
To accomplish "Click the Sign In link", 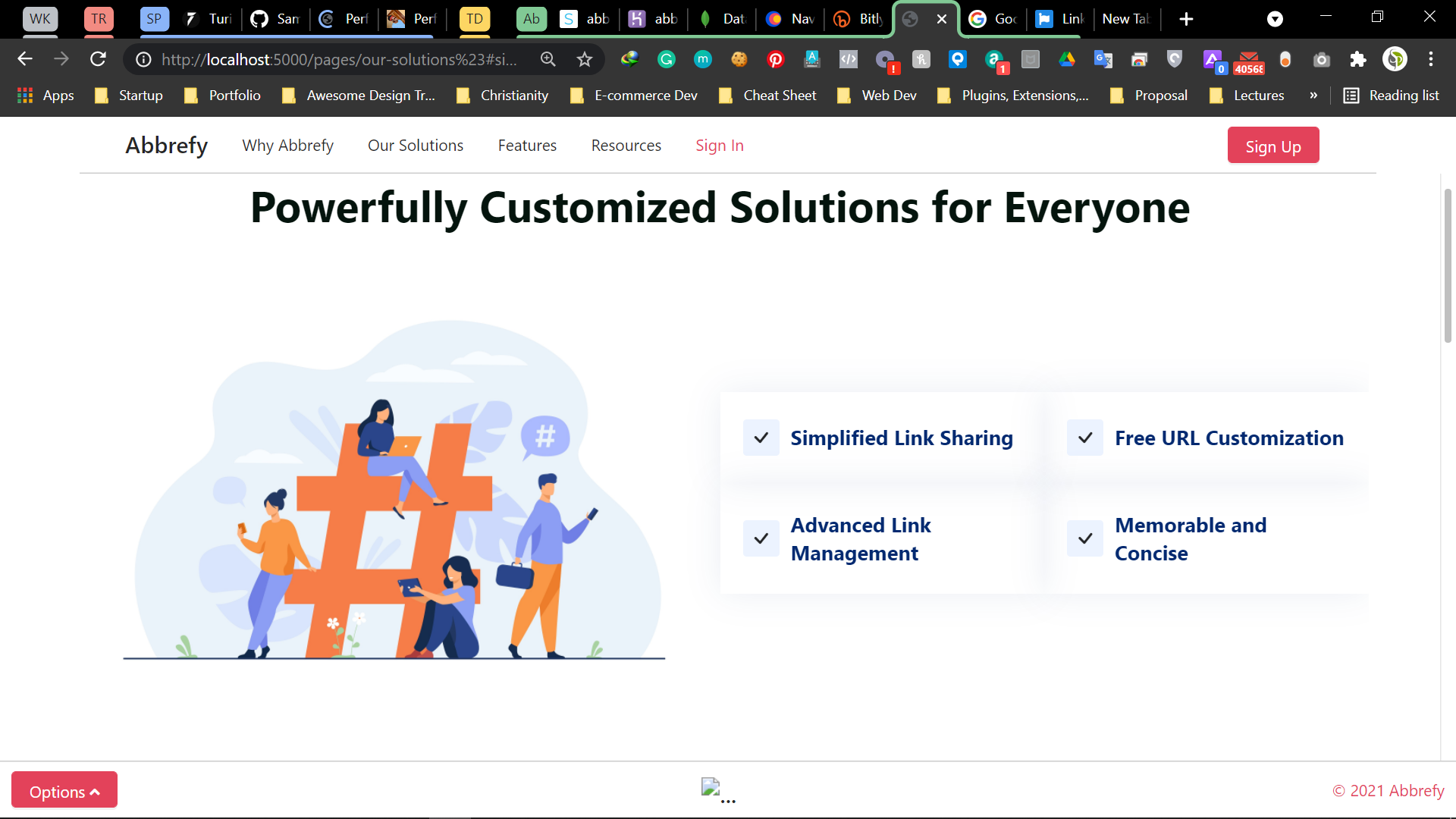I will pos(720,145).
